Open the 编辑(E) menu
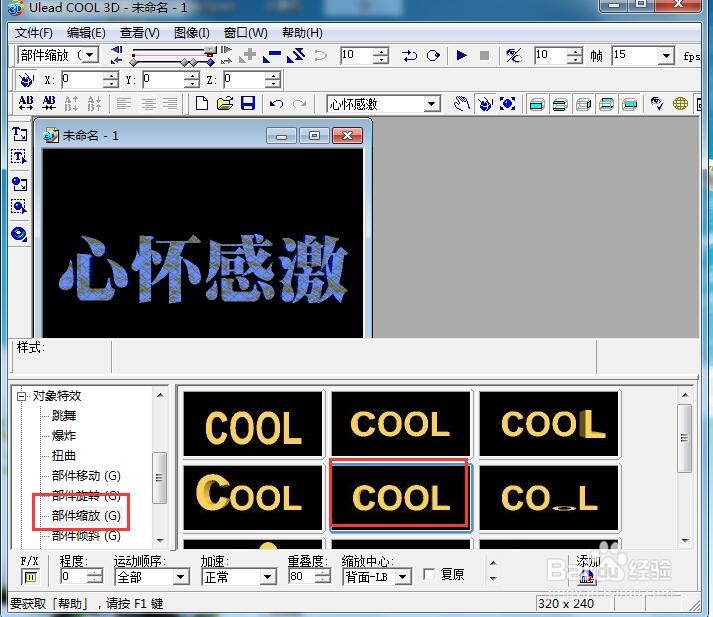The width and height of the screenshot is (713, 617). tap(86, 33)
